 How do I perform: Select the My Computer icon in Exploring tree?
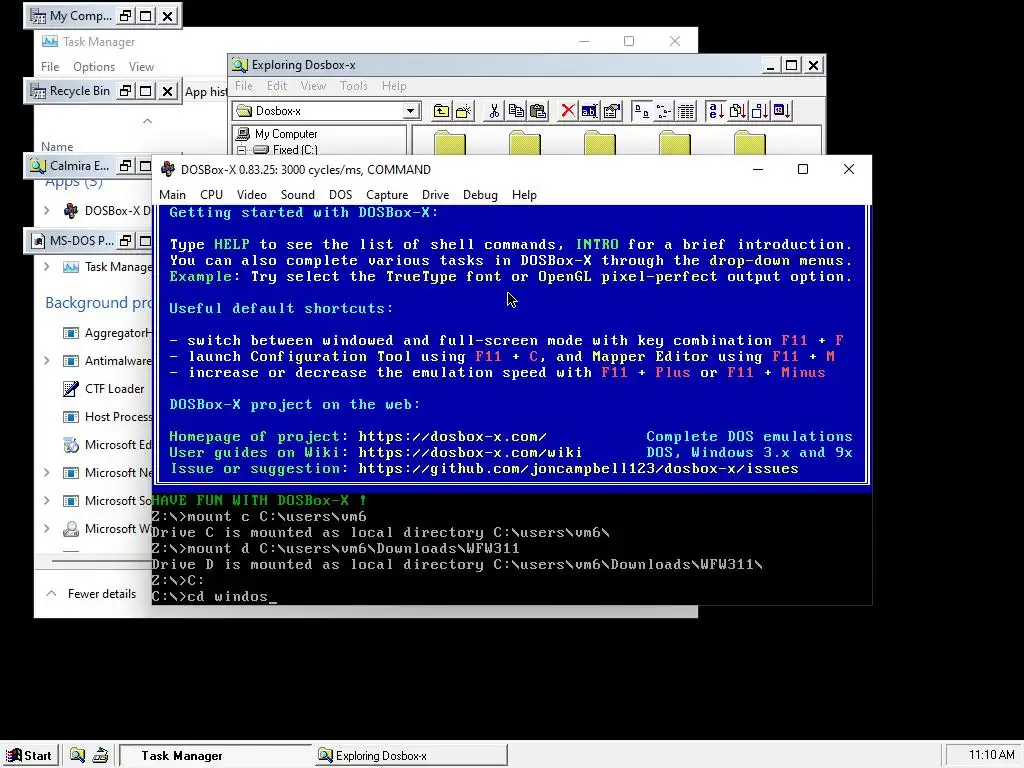coord(243,134)
